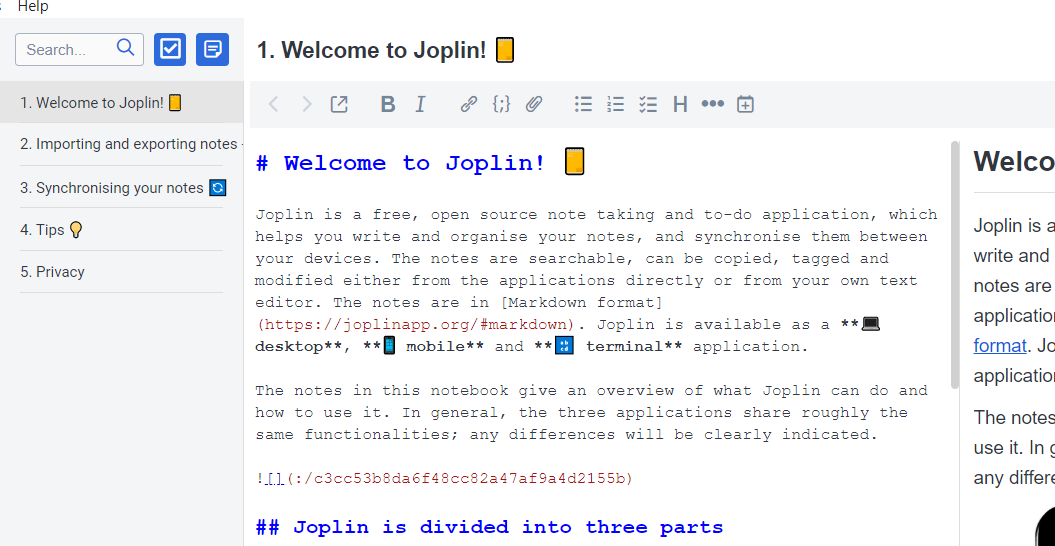Click the bold '**desktop**' text in editor
Viewport: 1055px width, 546px height.
[x=299, y=347]
